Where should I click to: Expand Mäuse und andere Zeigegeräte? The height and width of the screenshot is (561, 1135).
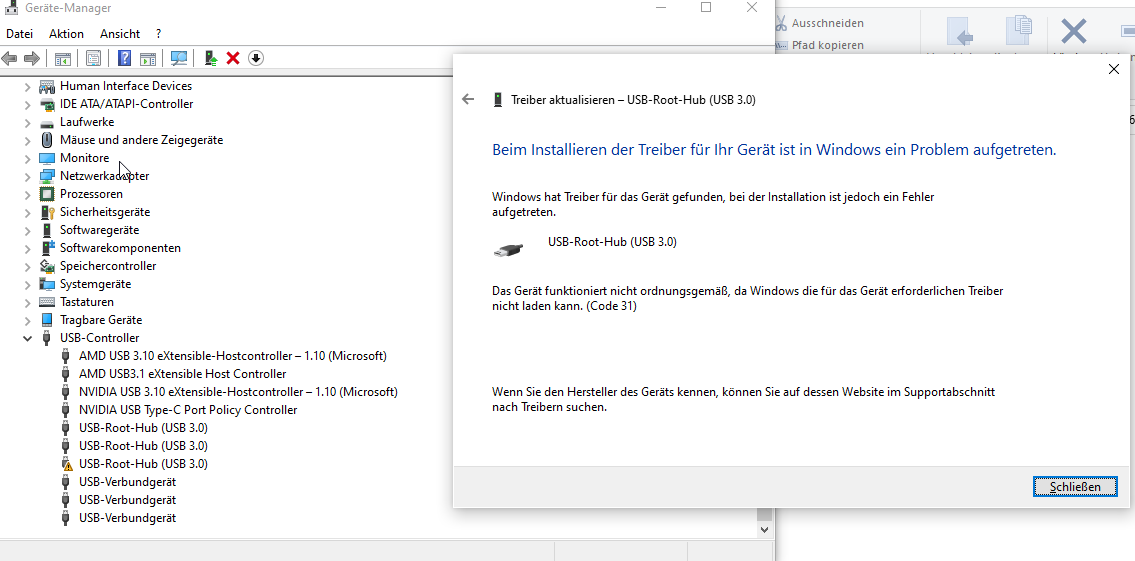[28, 140]
